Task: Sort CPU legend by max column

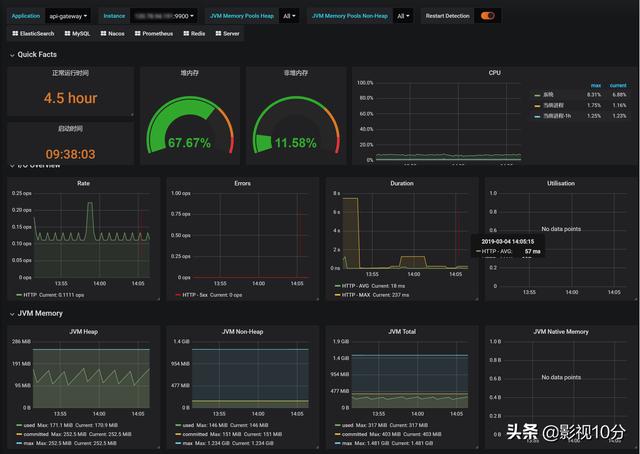Action: (x=596, y=85)
